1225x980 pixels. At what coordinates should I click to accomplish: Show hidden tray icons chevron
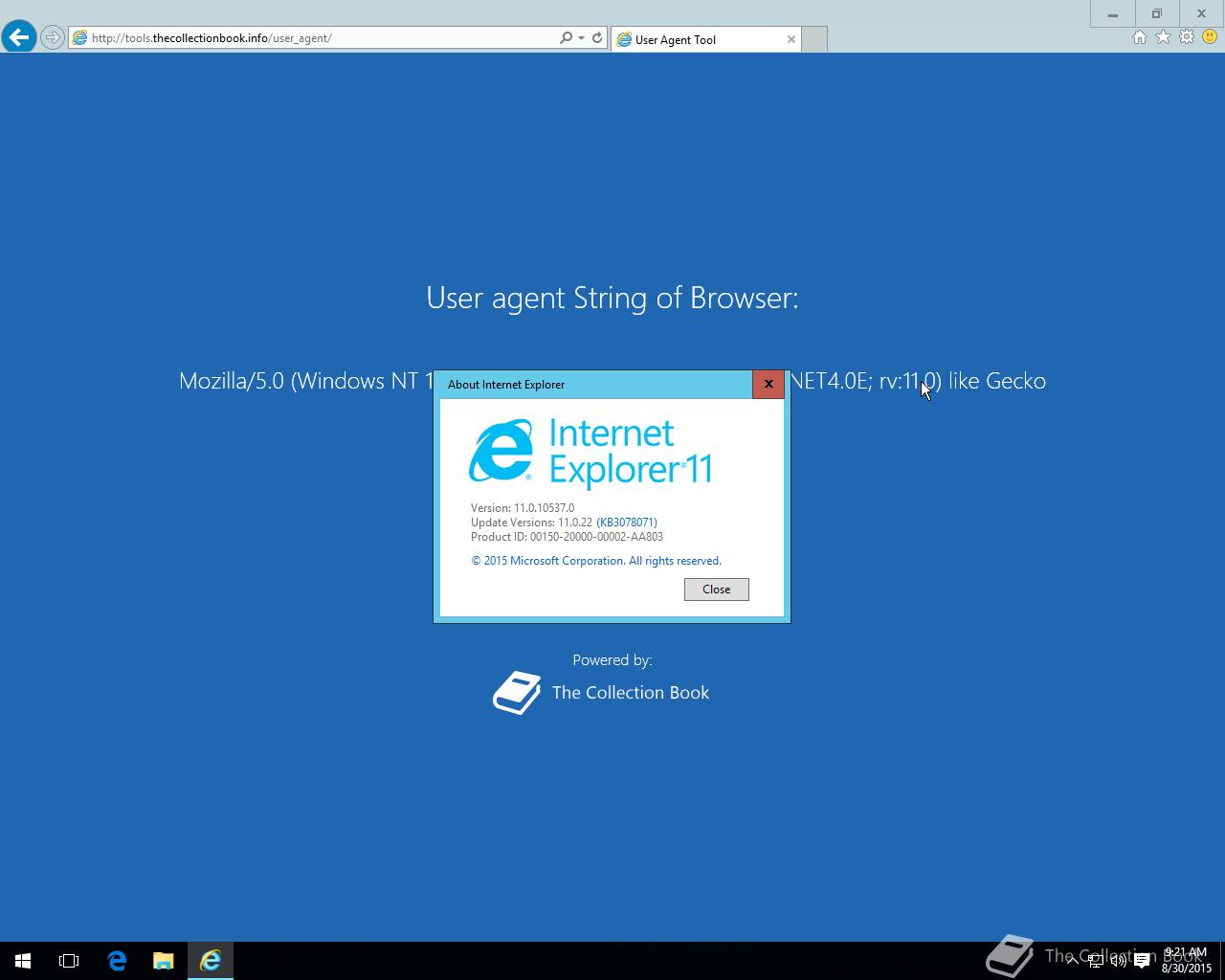point(1073,961)
